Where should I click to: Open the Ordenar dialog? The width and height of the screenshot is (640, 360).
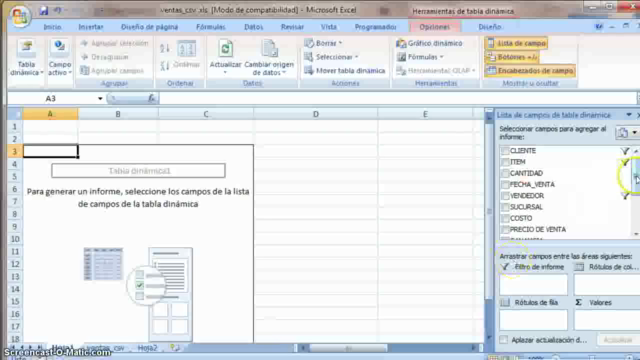(187, 55)
